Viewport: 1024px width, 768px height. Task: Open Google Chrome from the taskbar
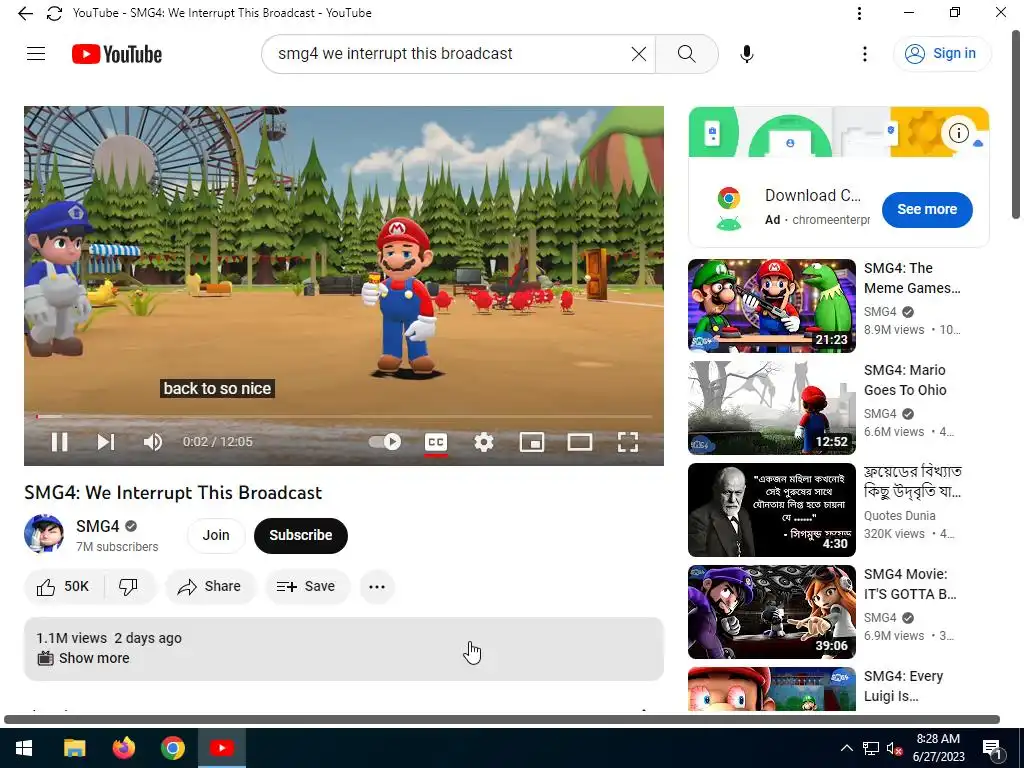point(172,748)
